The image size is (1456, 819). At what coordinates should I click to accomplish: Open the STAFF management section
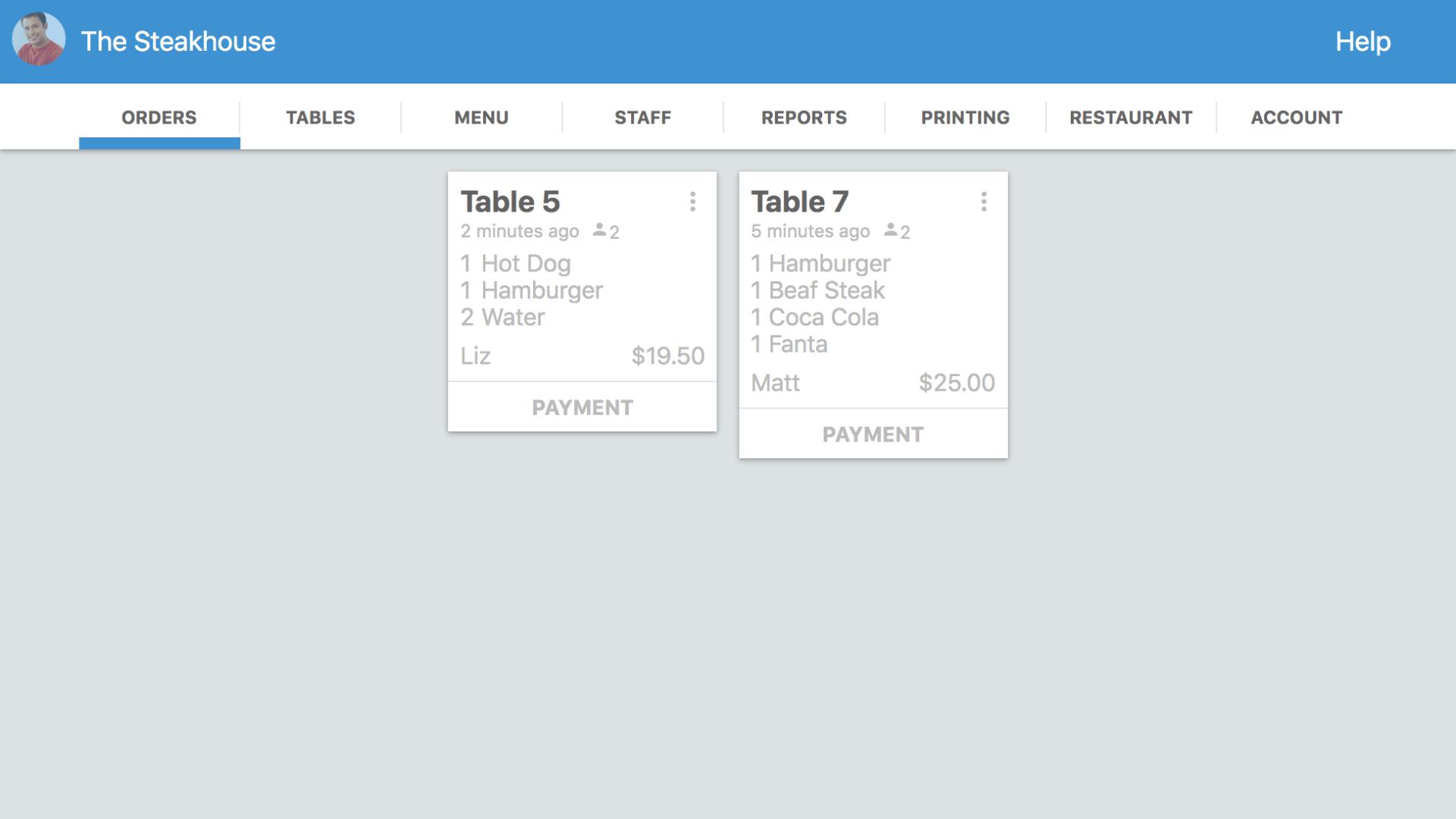click(642, 117)
